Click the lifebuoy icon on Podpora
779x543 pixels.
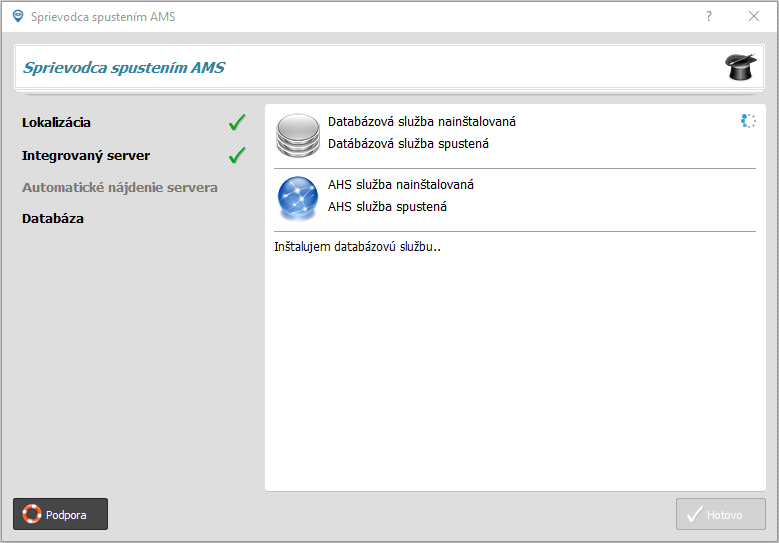tap(32, 514)
